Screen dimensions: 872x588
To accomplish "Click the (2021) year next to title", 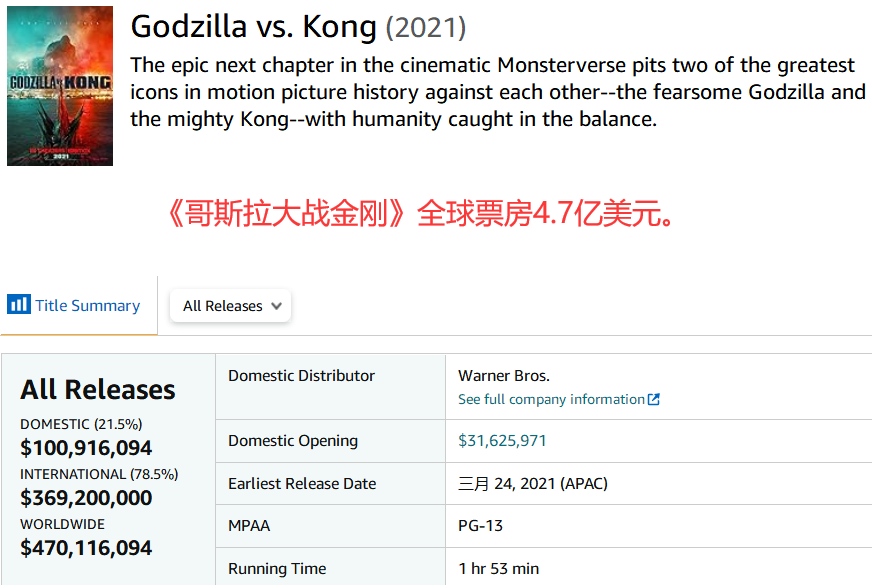I will click(426, 28).
